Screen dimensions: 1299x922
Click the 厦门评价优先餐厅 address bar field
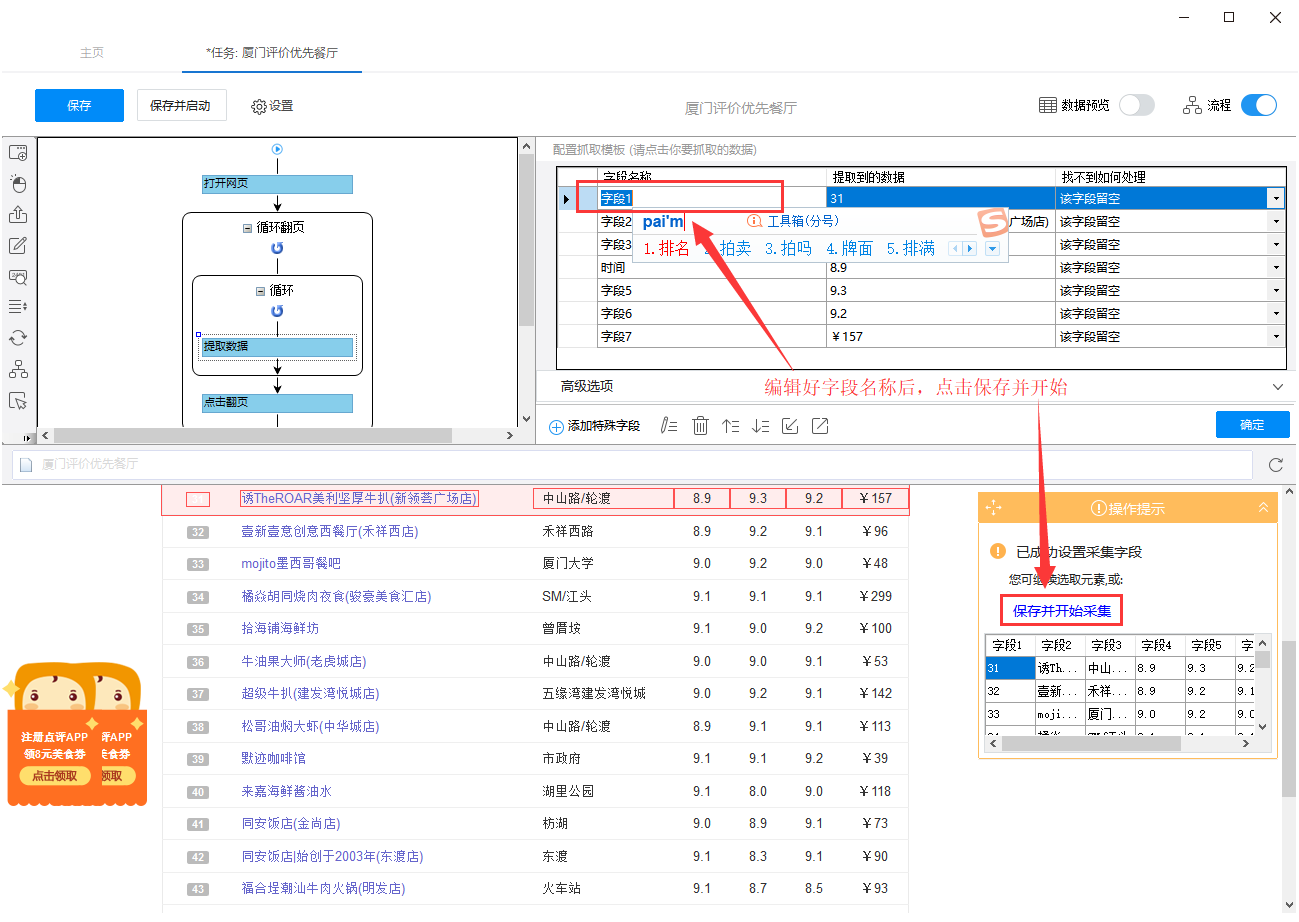pos(632,465)
